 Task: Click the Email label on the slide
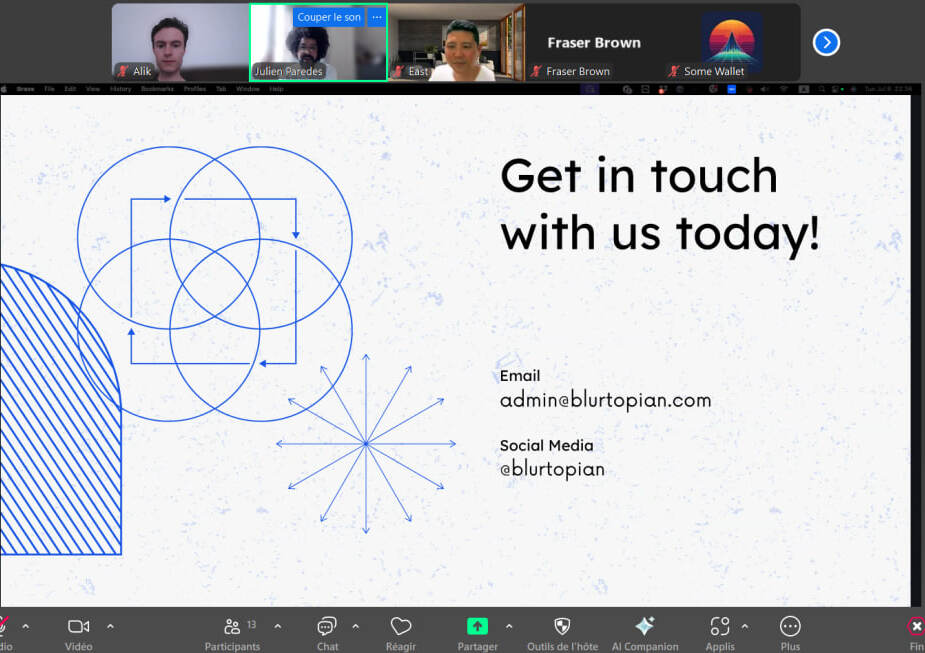coord(520,376)
